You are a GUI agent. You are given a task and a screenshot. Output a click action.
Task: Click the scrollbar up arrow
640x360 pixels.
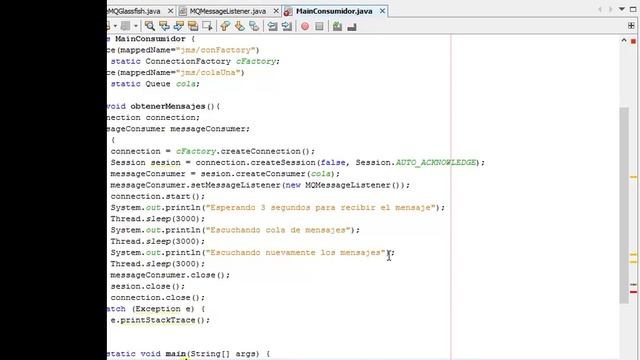tap(624, 40)
